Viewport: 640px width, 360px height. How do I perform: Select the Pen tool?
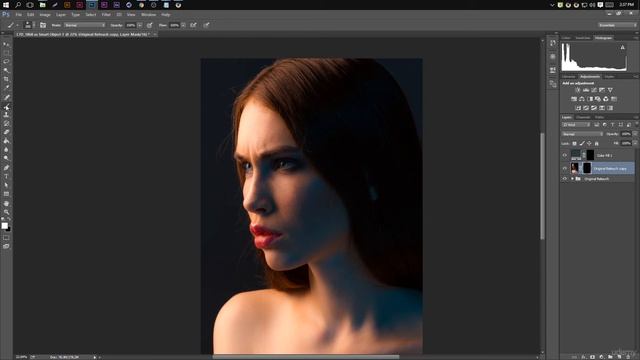tap(6, 167)
